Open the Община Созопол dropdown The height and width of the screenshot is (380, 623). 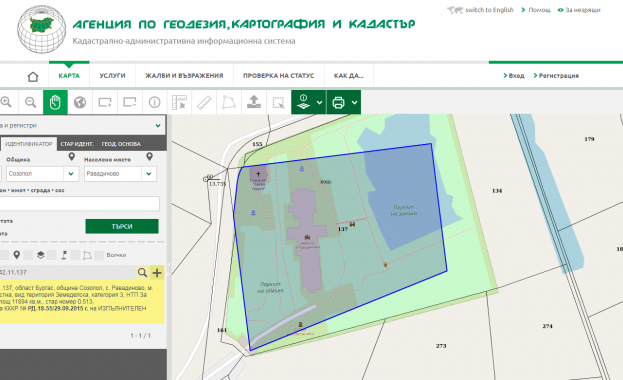71,174
